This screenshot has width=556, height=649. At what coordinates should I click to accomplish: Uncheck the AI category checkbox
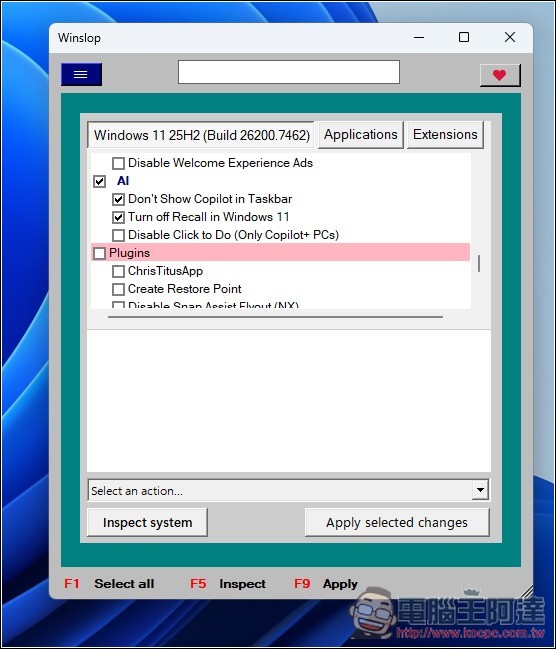click(x=99, y=181)
